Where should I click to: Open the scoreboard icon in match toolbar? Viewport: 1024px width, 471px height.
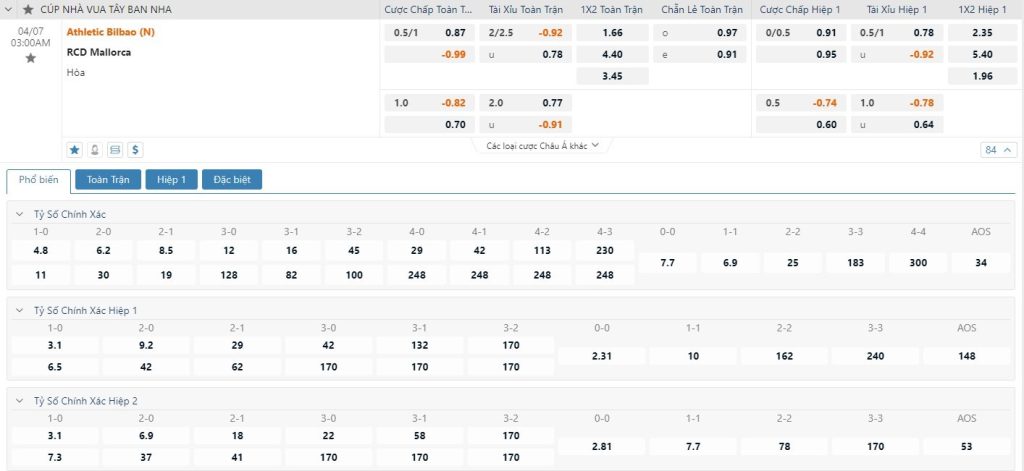pos(115,150)
